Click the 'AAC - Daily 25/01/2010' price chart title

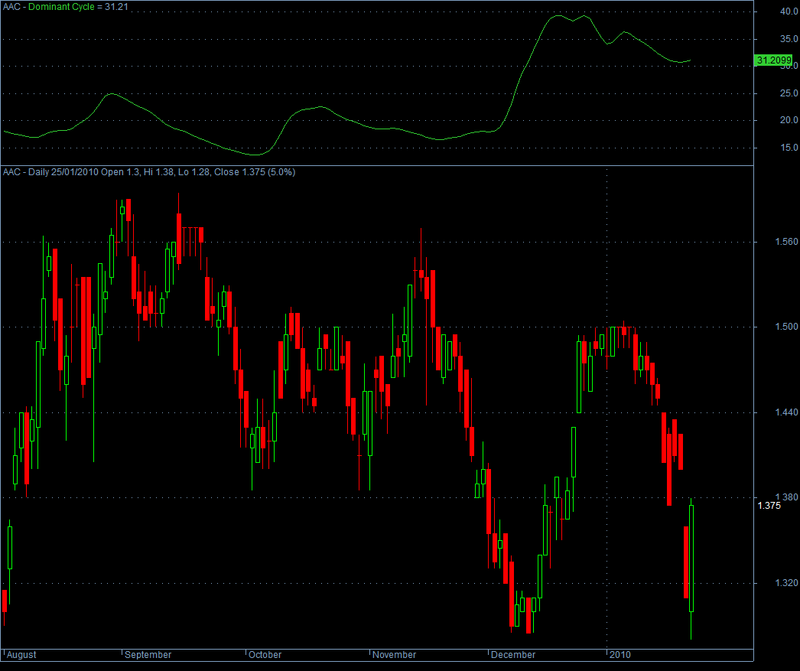(149, 172)
